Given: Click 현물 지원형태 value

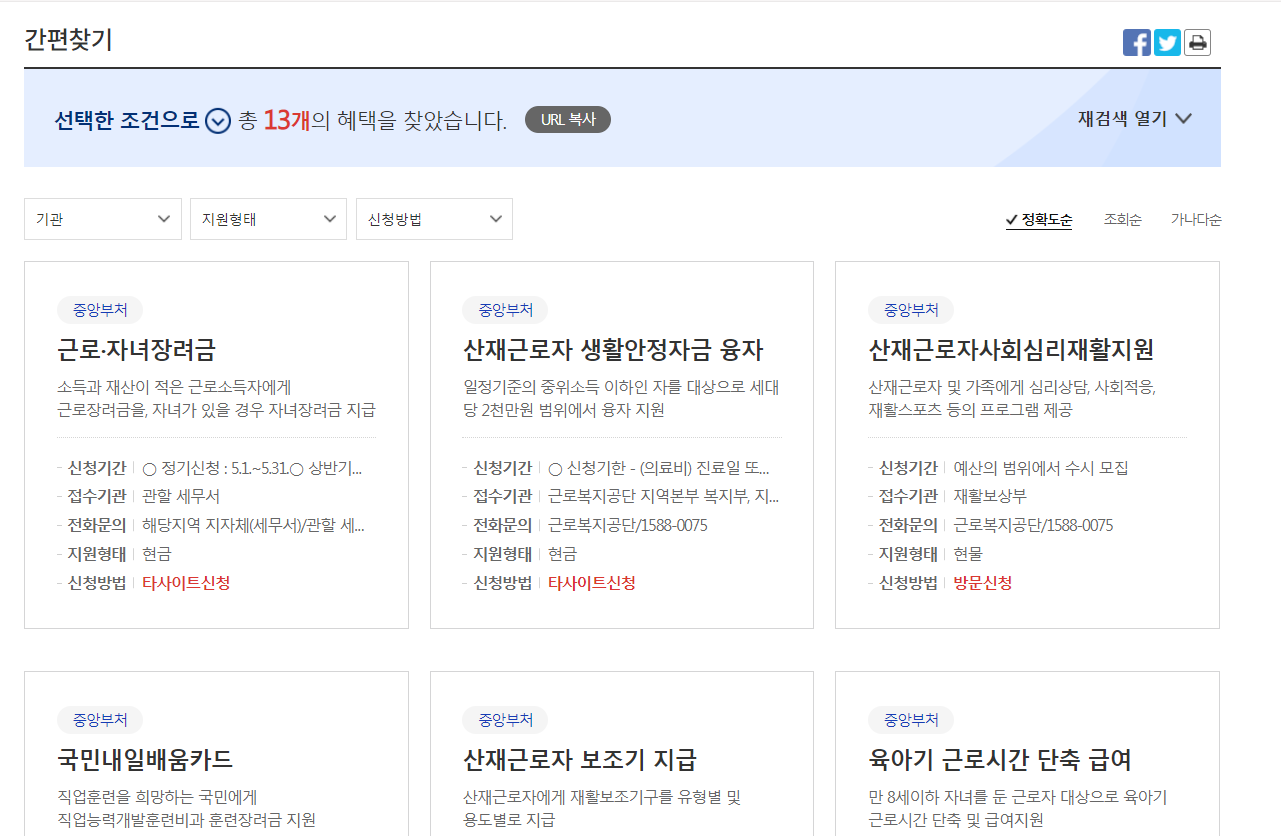Looking at the screenshot, I should click(968, 554).
